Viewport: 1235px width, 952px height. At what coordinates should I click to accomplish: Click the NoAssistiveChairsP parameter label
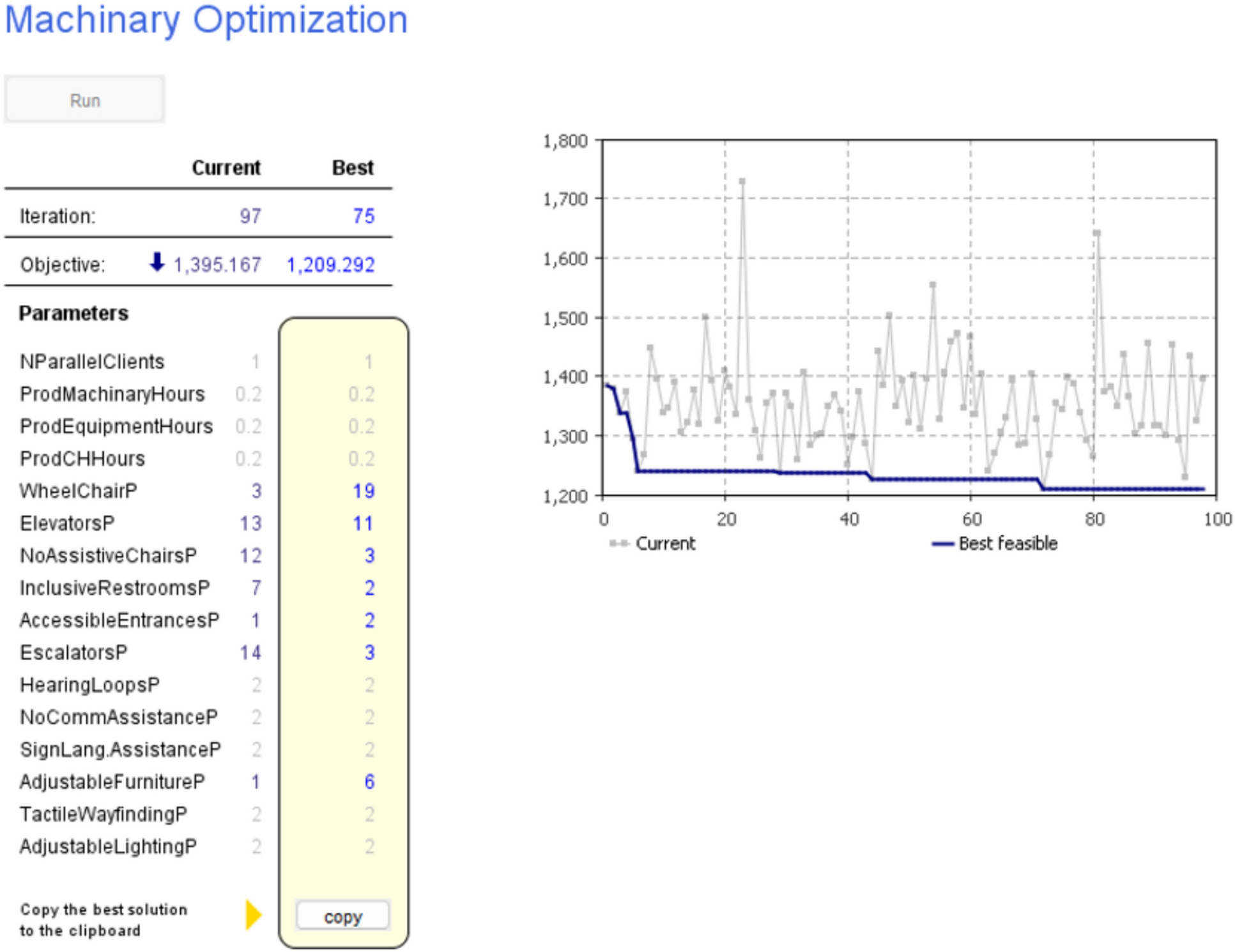pos(108,555)
